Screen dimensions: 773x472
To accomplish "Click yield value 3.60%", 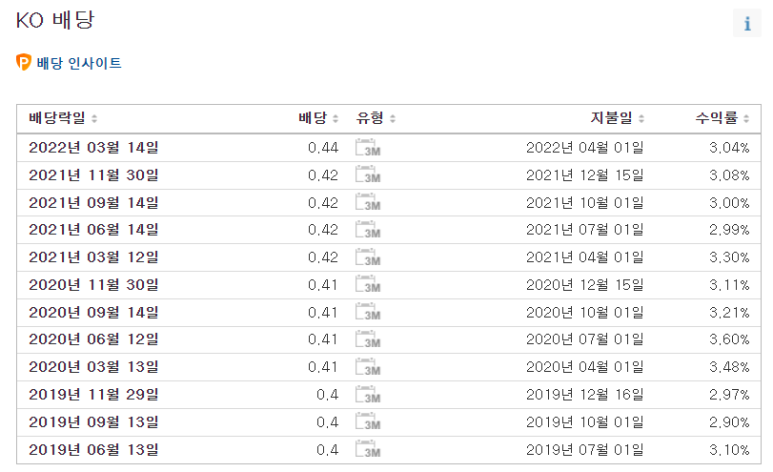I will coord(729,340).
